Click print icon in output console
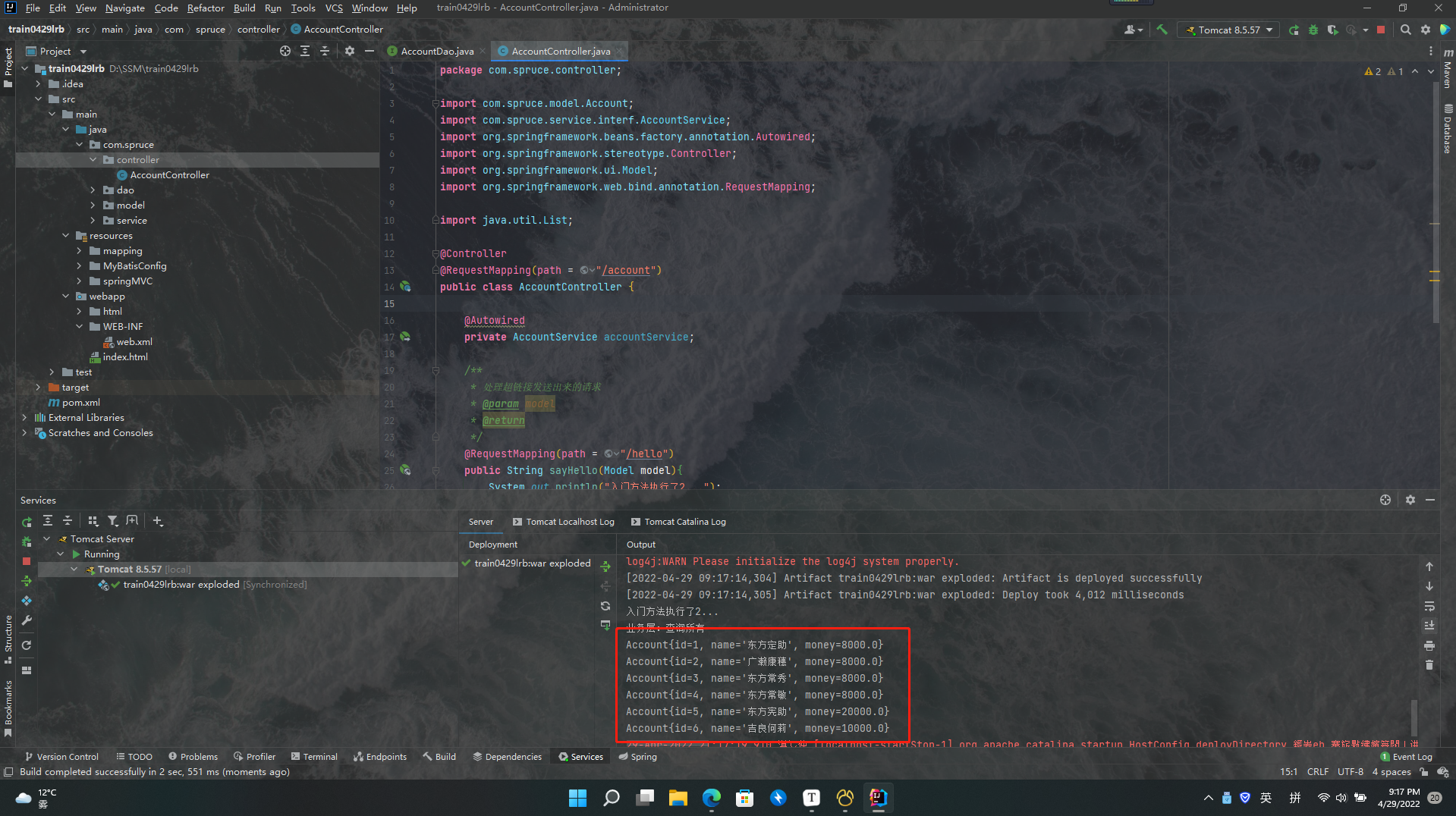Viewport: 1456px width, 816px height. [x=1429, y=645]
